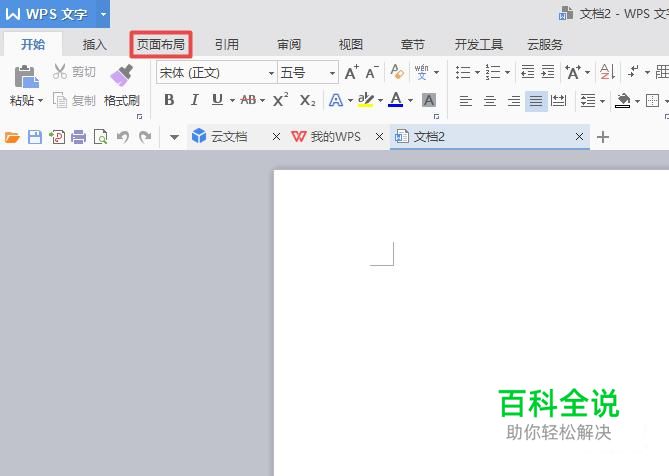Toggle italic formatting
This screenshot has height=476, width=669.
click(x=194, y=100)
